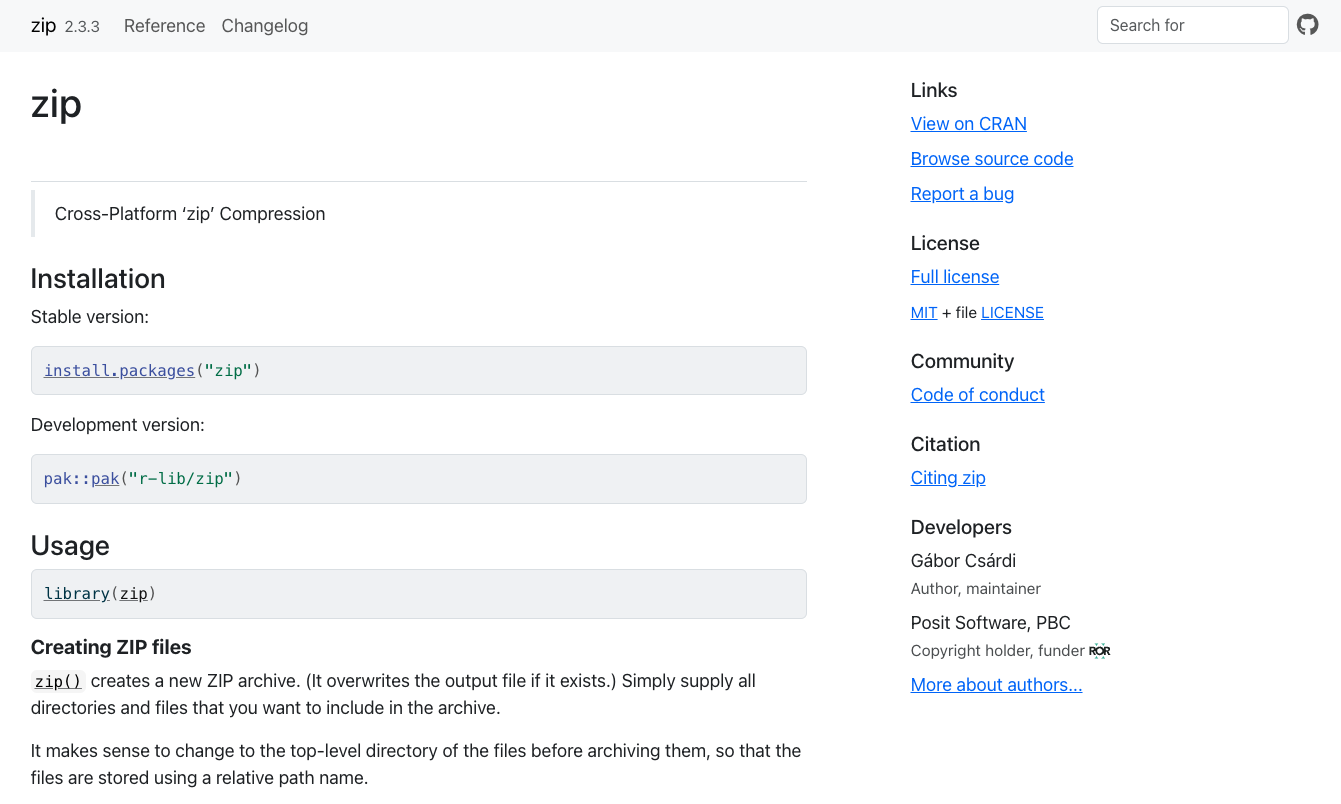Open the zip() function reference link
Screen dimensions: 1341x804
[58, 682]
